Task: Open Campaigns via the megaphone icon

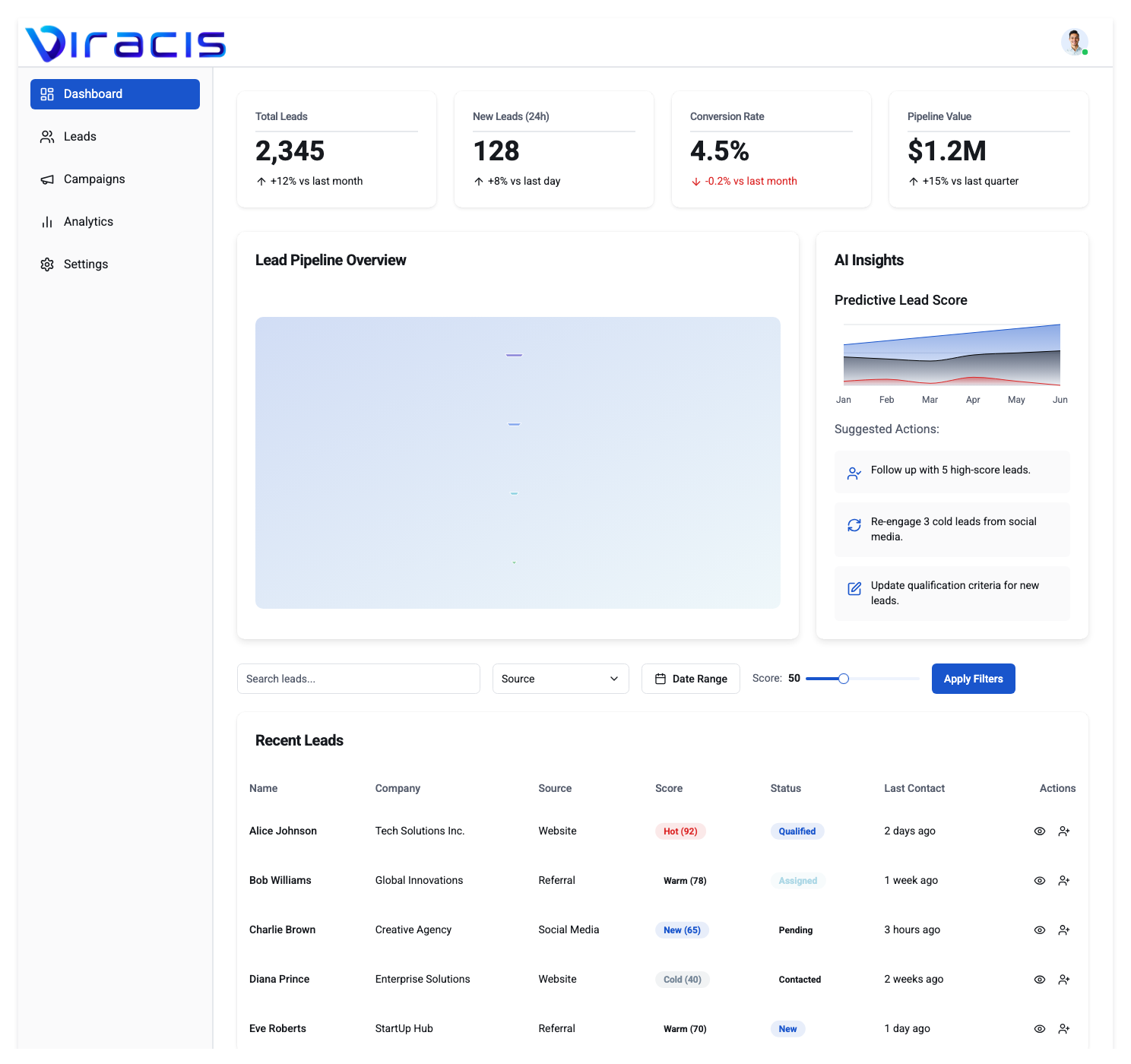Action: [x=47, y=179]
